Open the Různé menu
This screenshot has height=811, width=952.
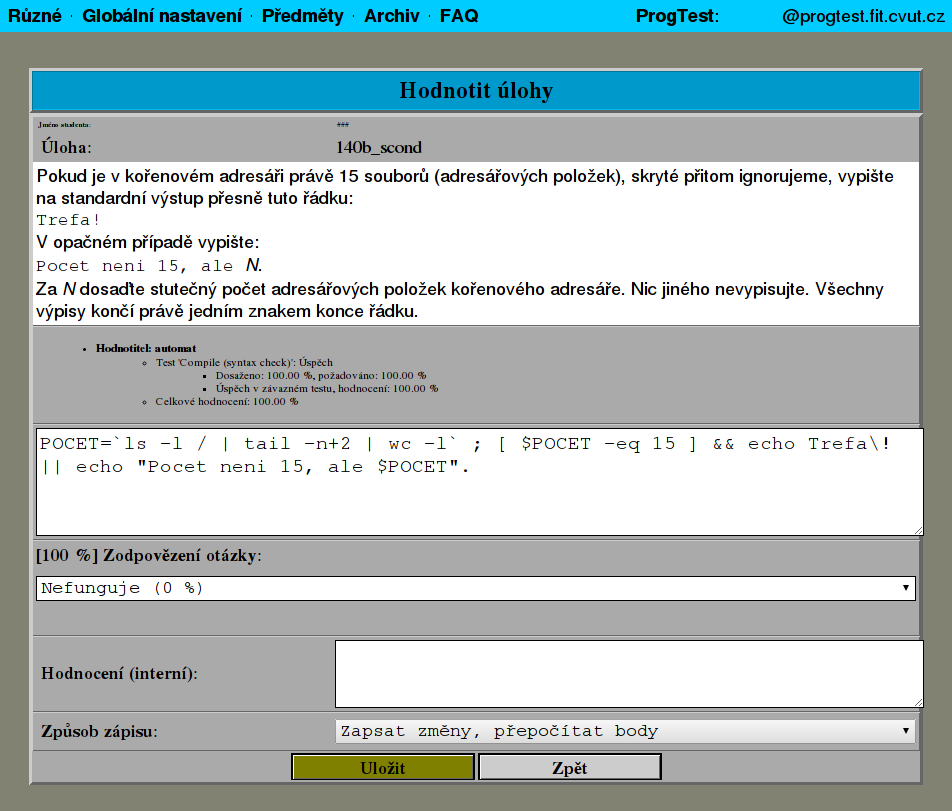[35, 16]
